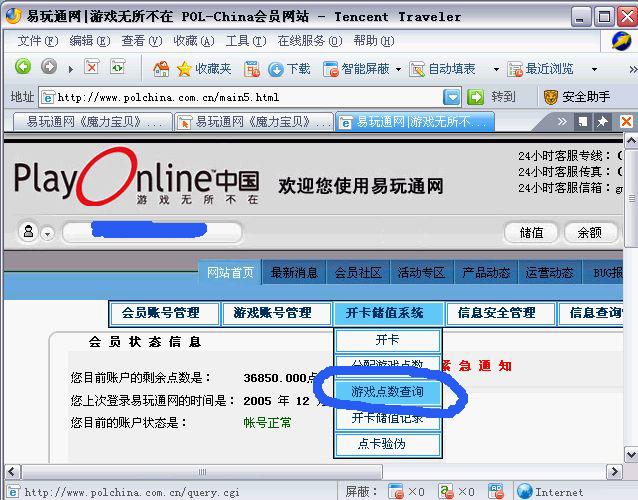Open 收藏夹 favorites star
This screenshot has width=638, height=500.
[x=204, y=69]
